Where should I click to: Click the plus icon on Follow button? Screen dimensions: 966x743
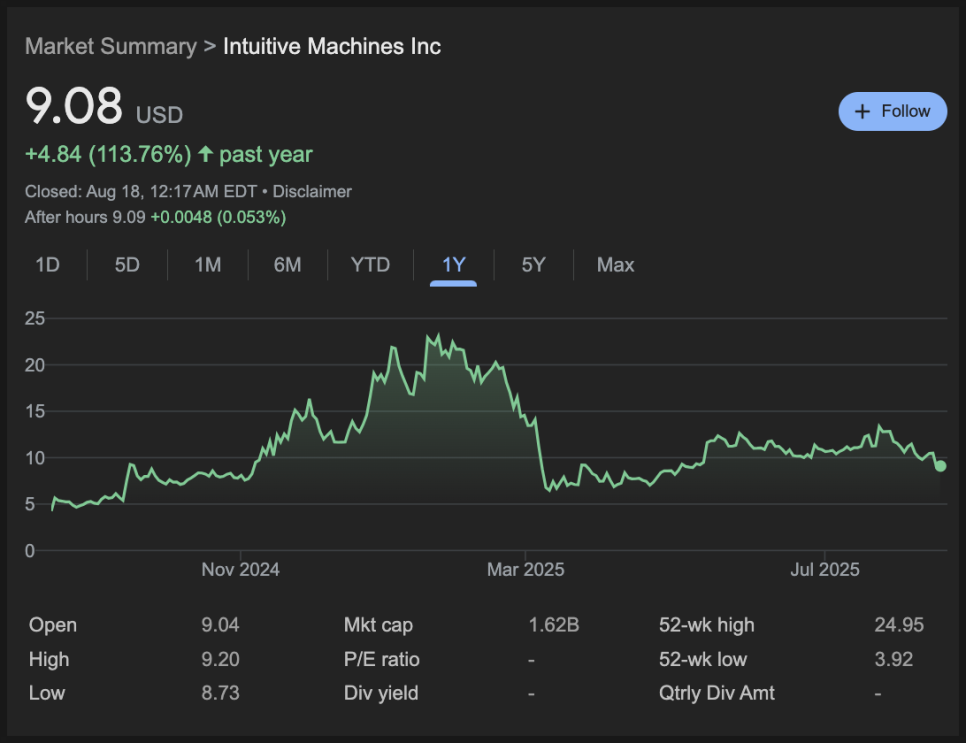pos(862,112)
